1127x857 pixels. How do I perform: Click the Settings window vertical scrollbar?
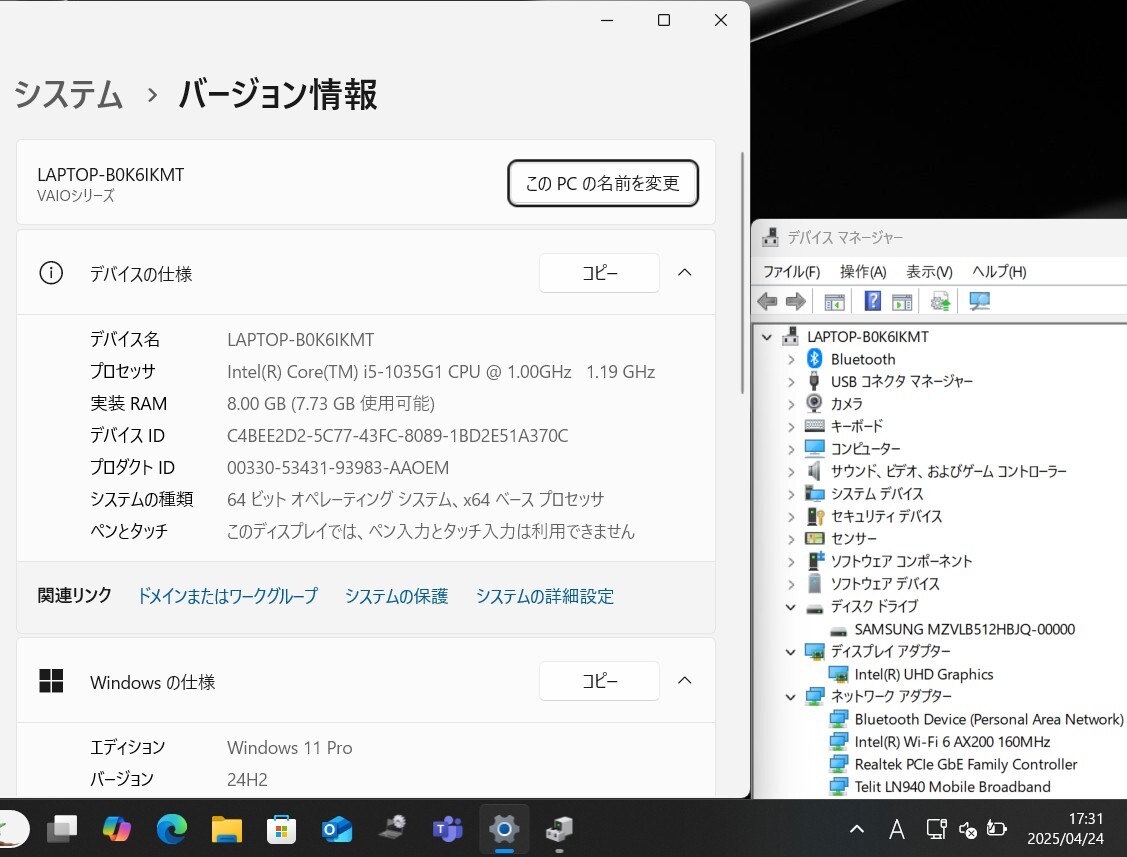pos(742,273)
